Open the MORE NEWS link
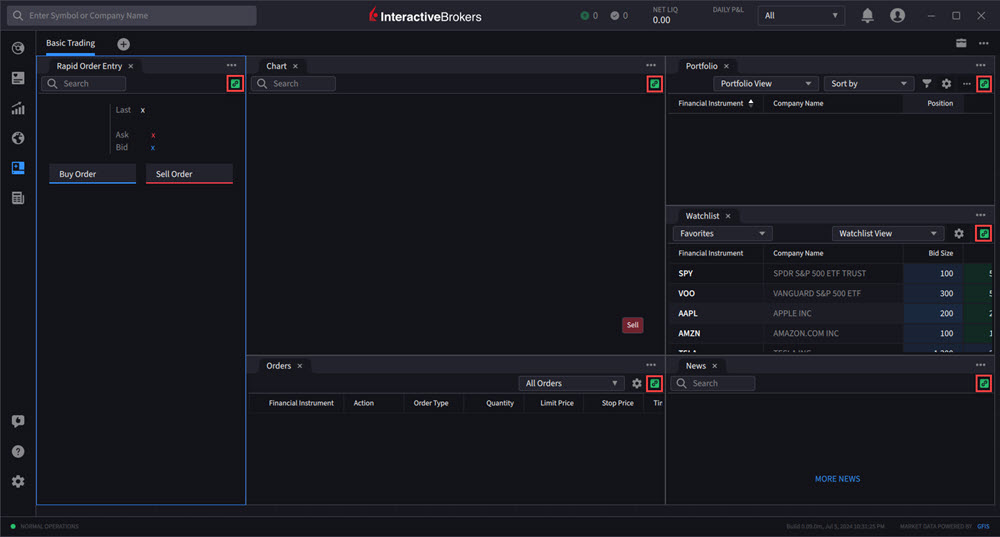This screenshot has height=537, width=1000. point(837,478)
